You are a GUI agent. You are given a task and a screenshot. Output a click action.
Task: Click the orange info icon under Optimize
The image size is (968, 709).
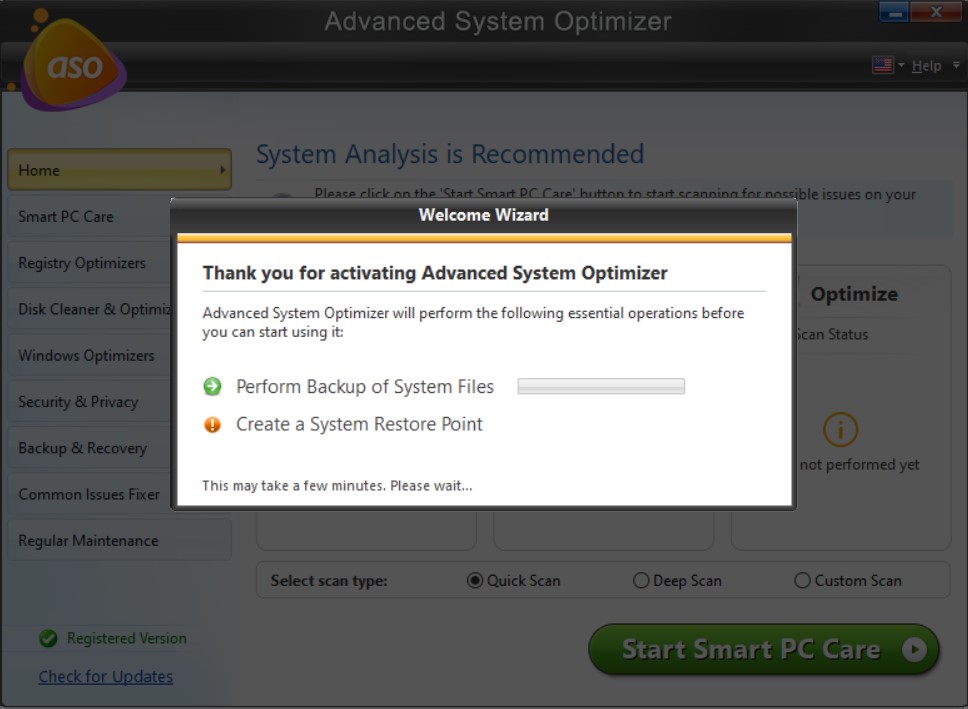coord(840,429)
